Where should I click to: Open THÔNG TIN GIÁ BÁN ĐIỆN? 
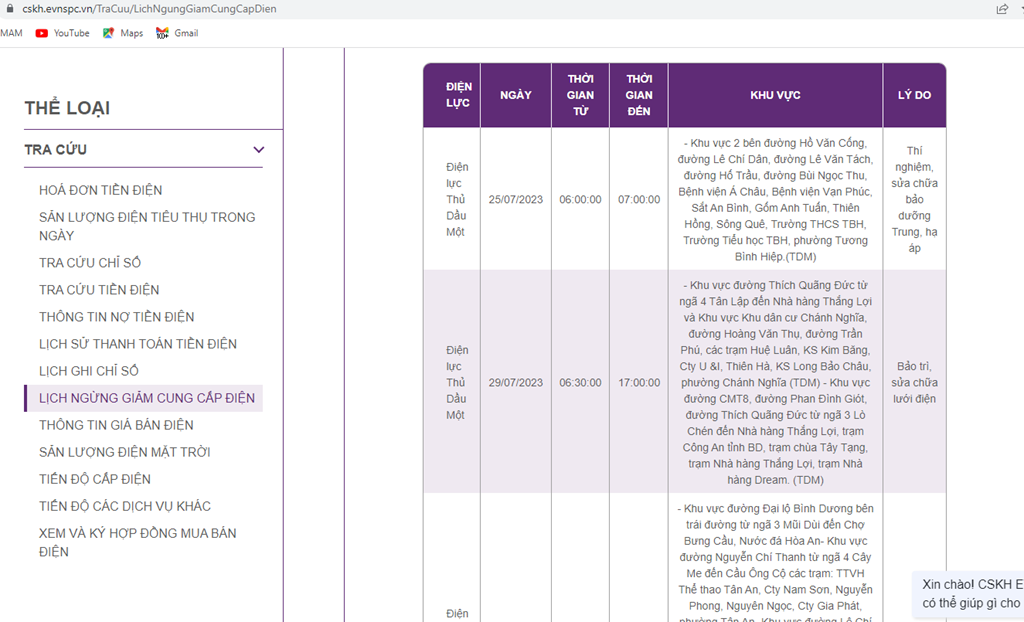click(x=116, y=425)
